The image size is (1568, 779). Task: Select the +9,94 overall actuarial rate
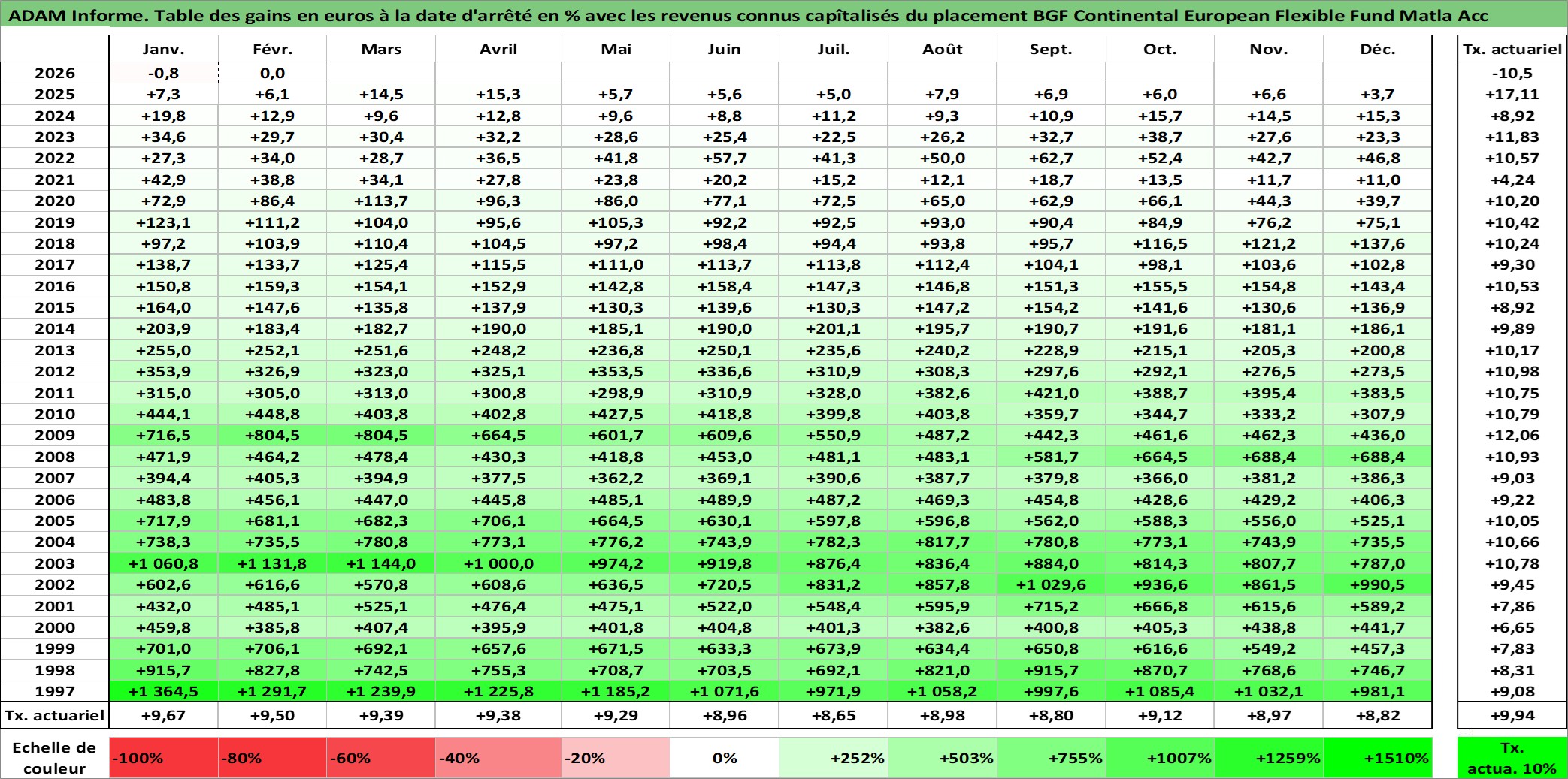click(x=1512, y=716)
